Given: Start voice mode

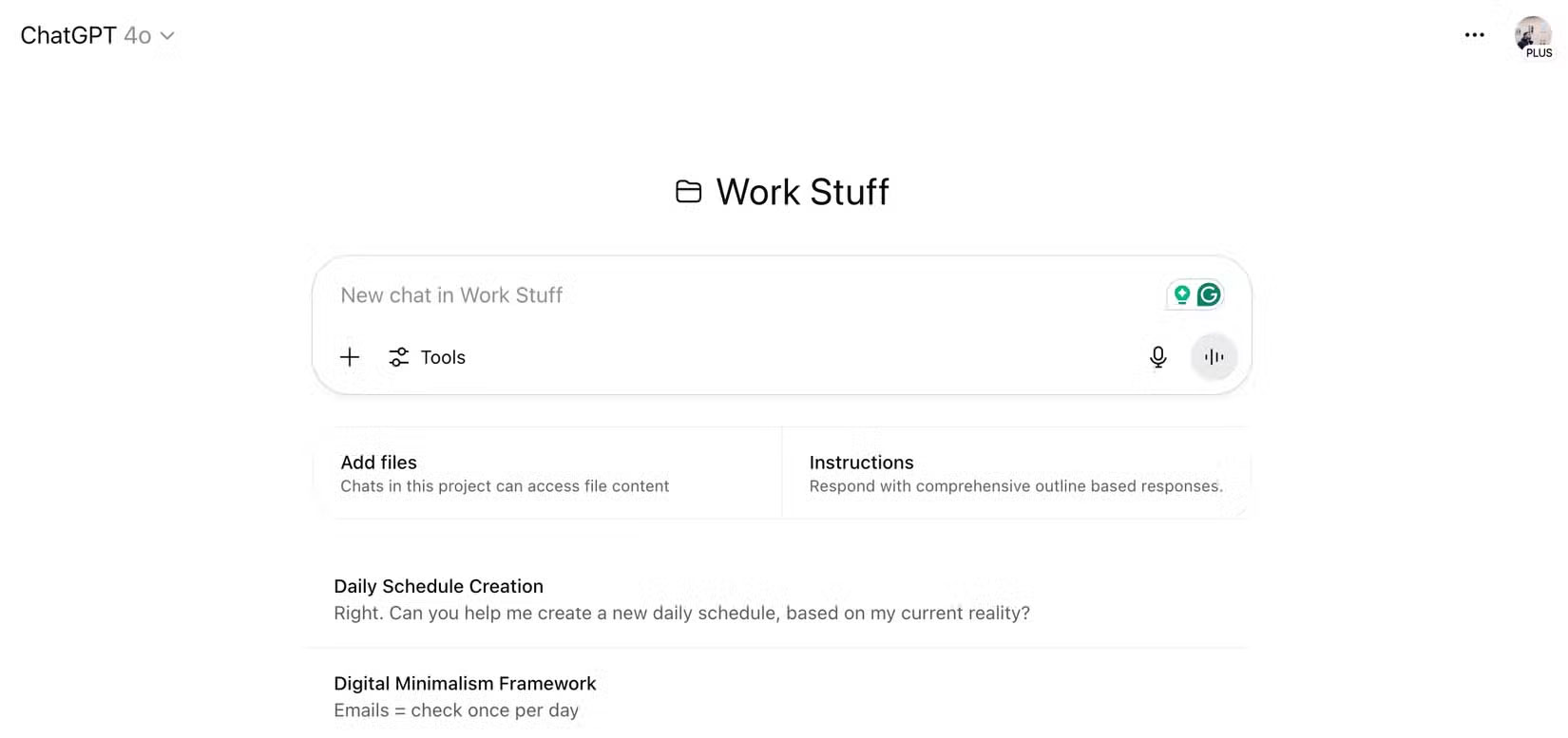Looking at the screenshot, I should tap(1214, 356).
